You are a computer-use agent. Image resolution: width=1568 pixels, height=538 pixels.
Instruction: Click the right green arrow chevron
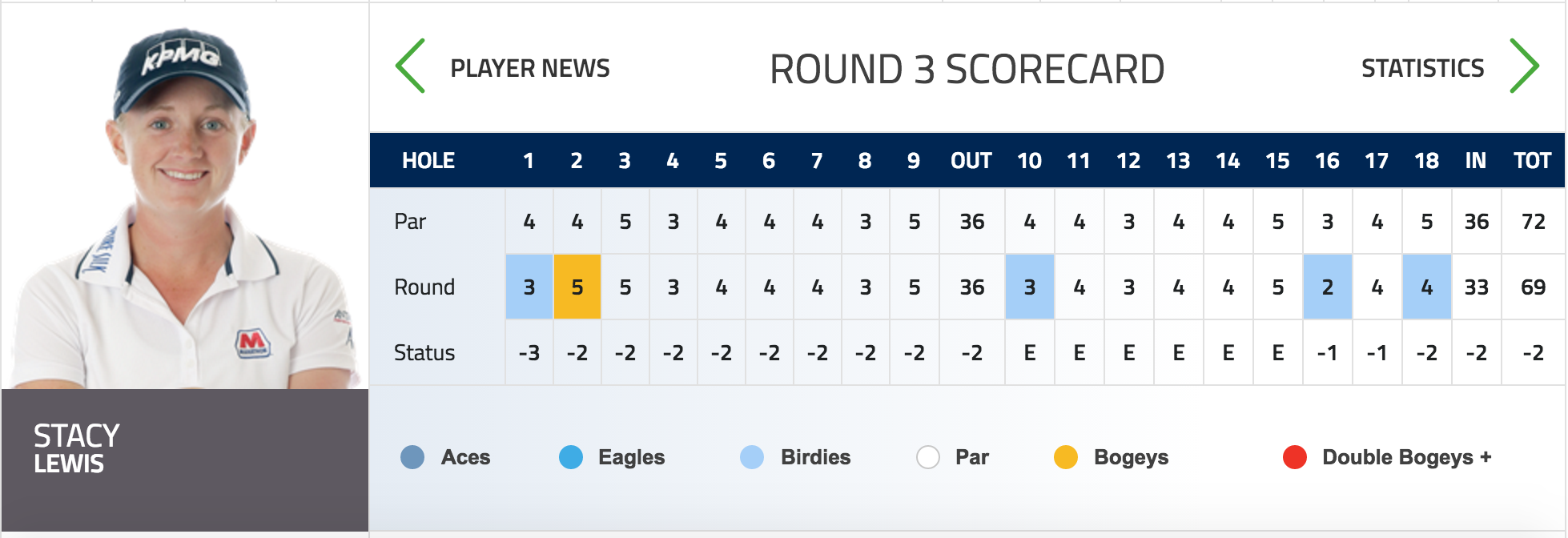coord(1523,66)
